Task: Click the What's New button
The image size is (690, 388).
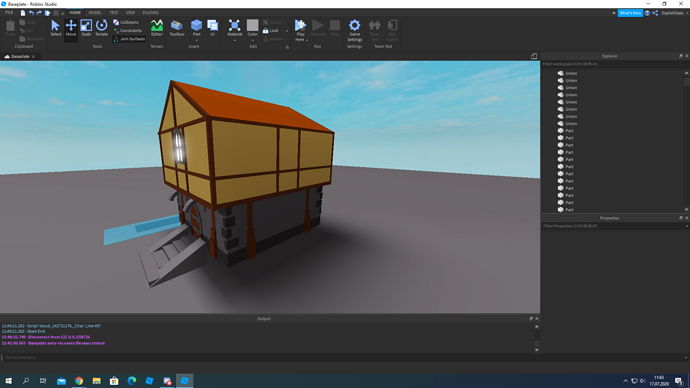Action: point(630,13)
